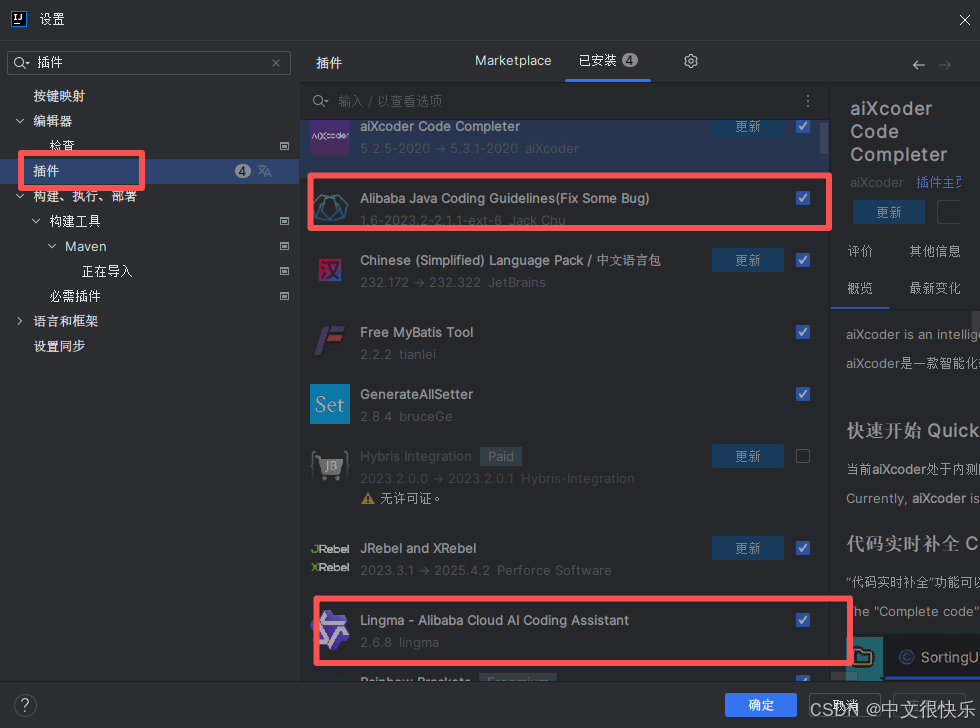980x728 pixels.
Task: Update the Chinese Language Pack plugin
Action: click(748, 260)
